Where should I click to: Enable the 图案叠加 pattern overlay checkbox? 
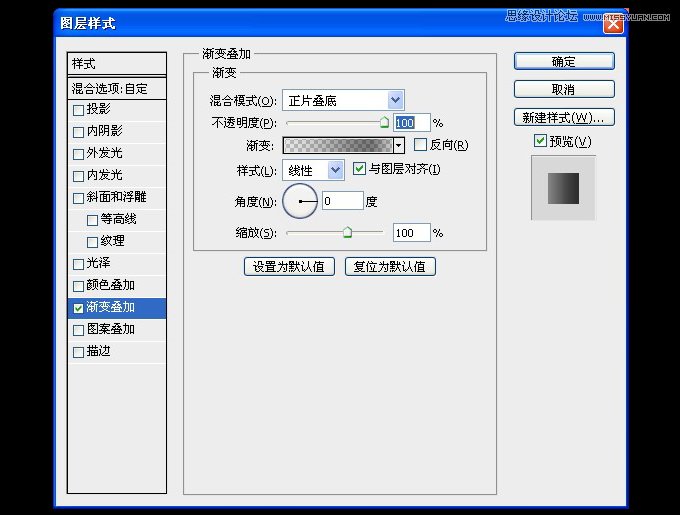pos(78,330)
